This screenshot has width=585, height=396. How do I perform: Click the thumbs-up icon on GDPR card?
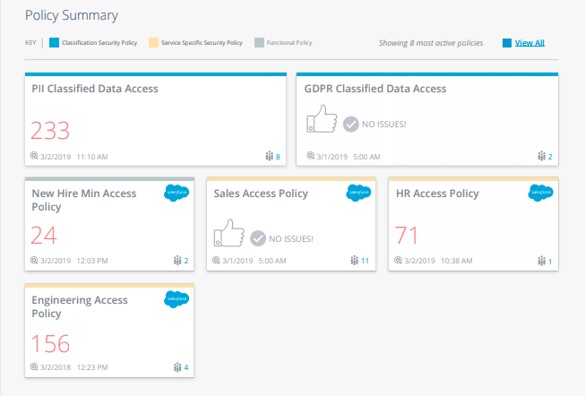pos(322,119)
